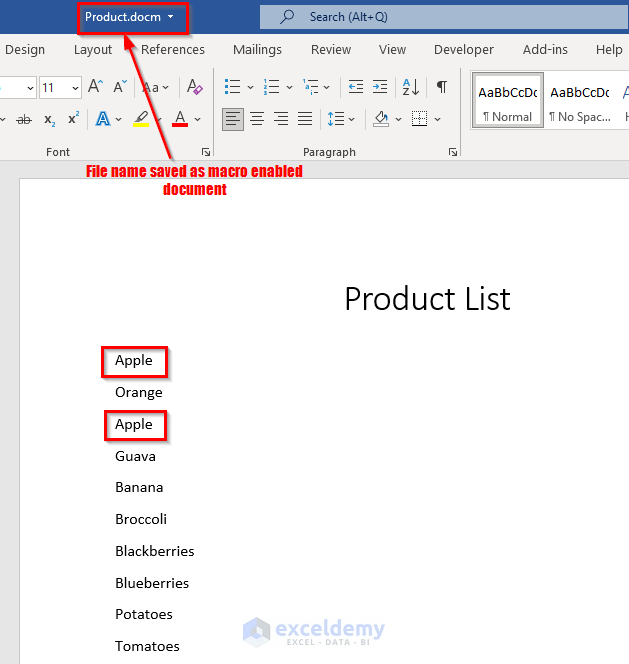Open the Mailings tab
This screenshot has width=629, height=664.
click(x=257, y=50)
